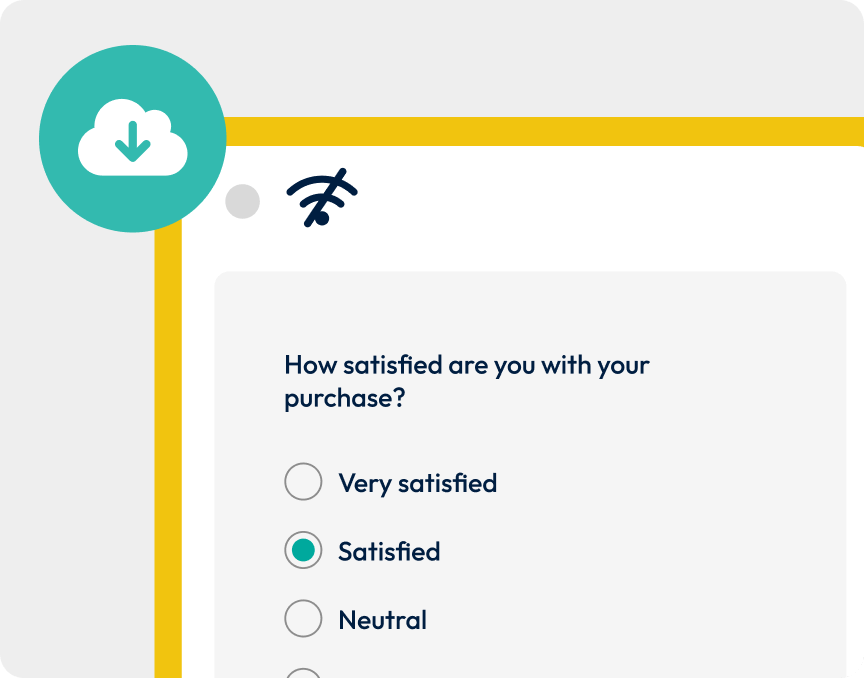Click the "Neutral" option label text
Image resolution: width=864 pixels, height=678 pixels.
[x=382, y=620]
